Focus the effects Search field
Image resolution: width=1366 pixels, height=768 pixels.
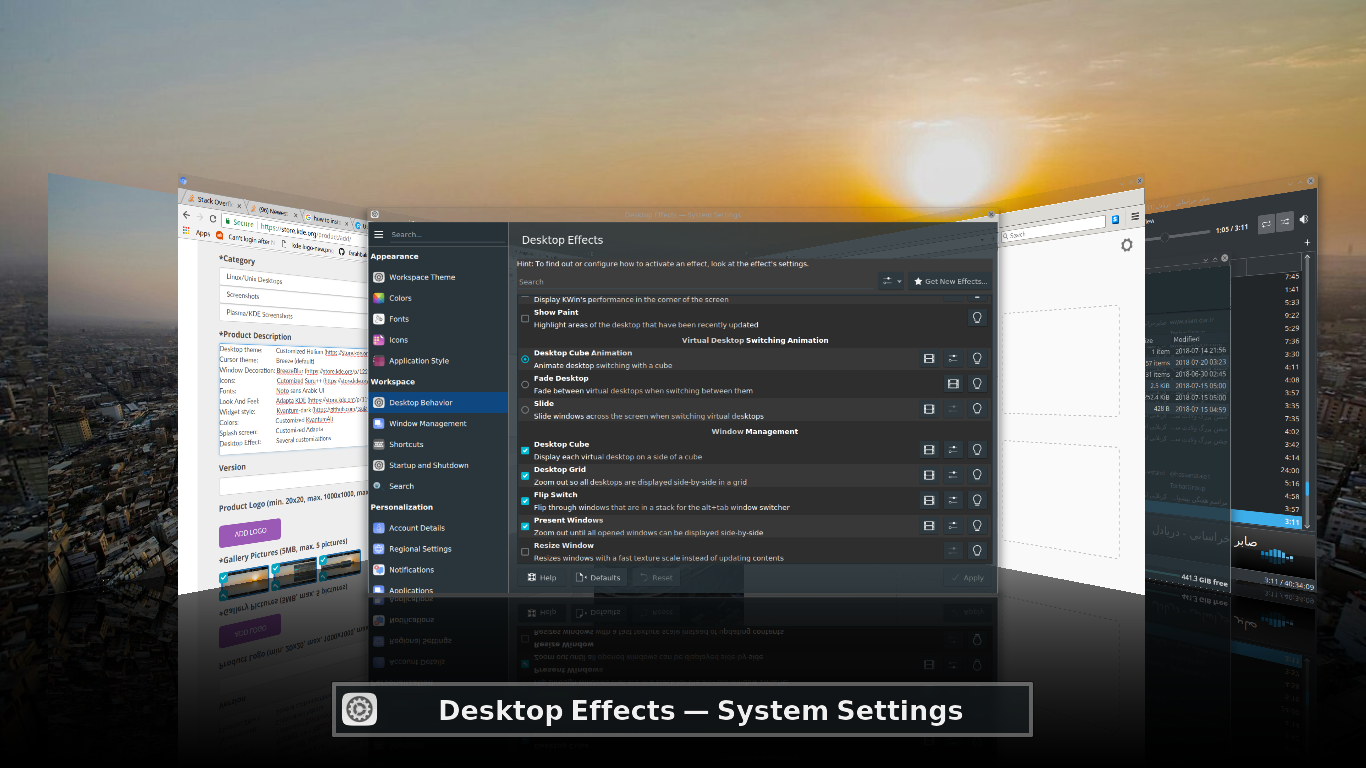point(696,282)
